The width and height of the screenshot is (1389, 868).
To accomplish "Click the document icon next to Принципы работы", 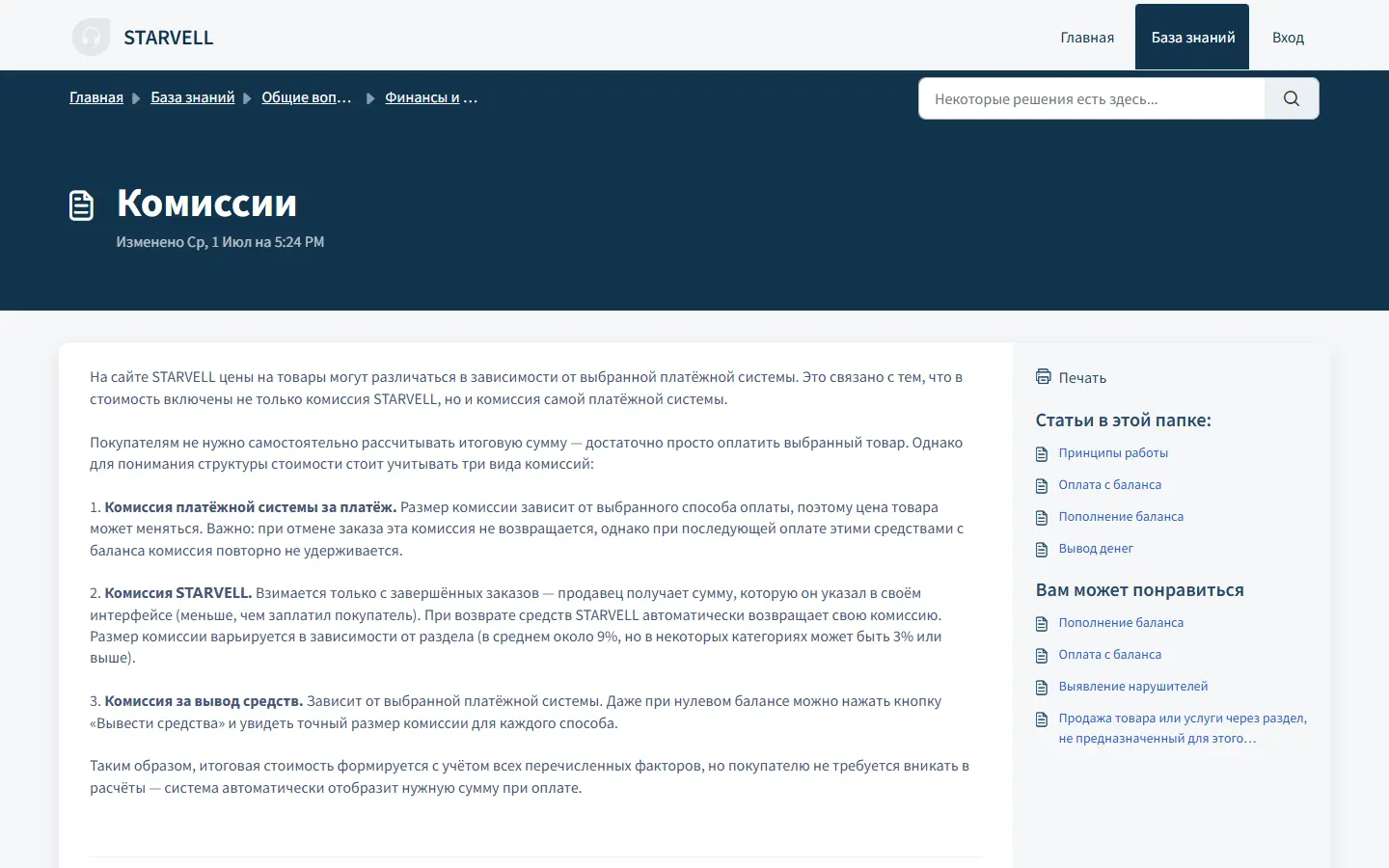I will click(1042, 453).
